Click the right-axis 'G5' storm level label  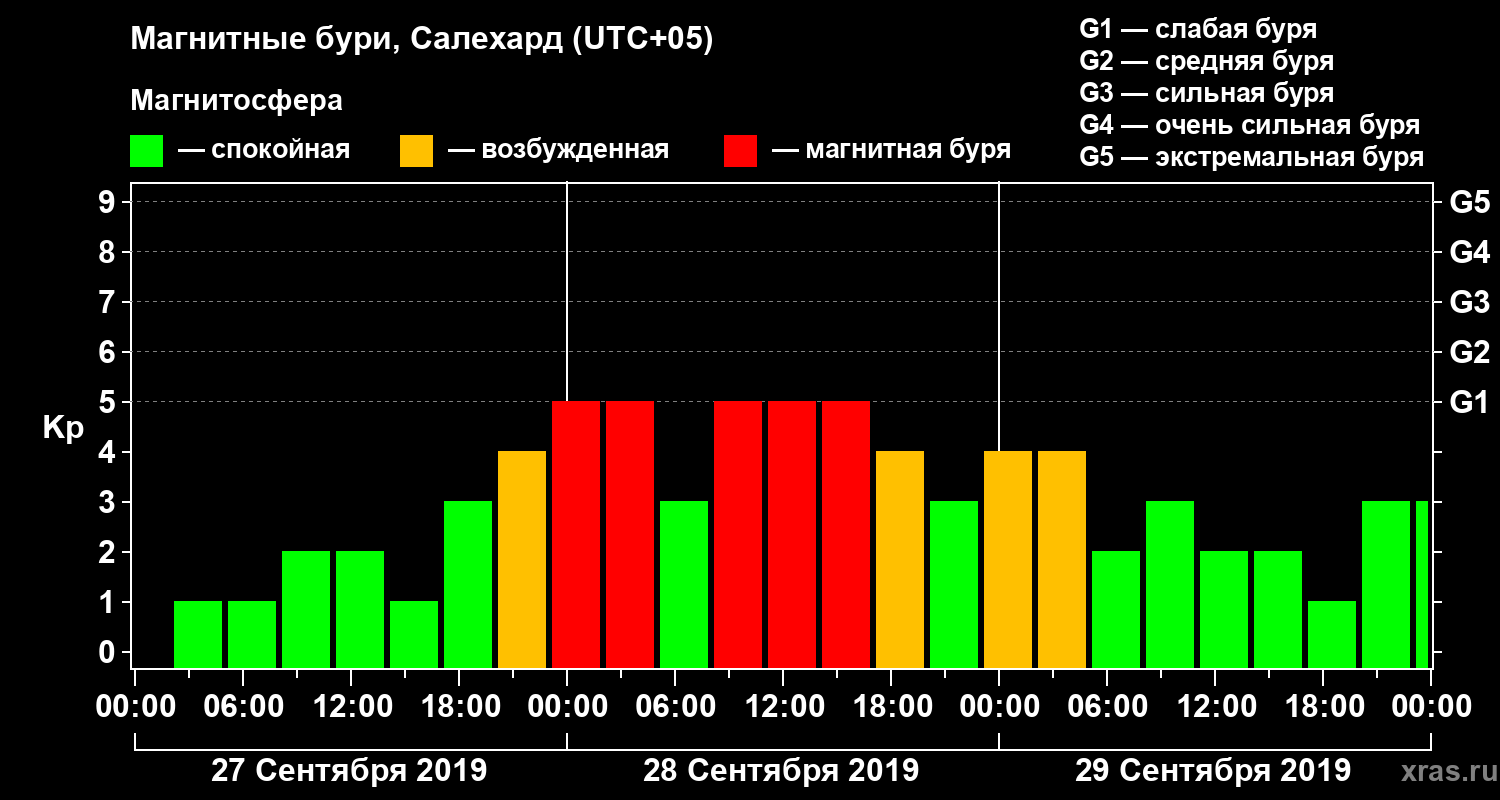point(1469,202)
